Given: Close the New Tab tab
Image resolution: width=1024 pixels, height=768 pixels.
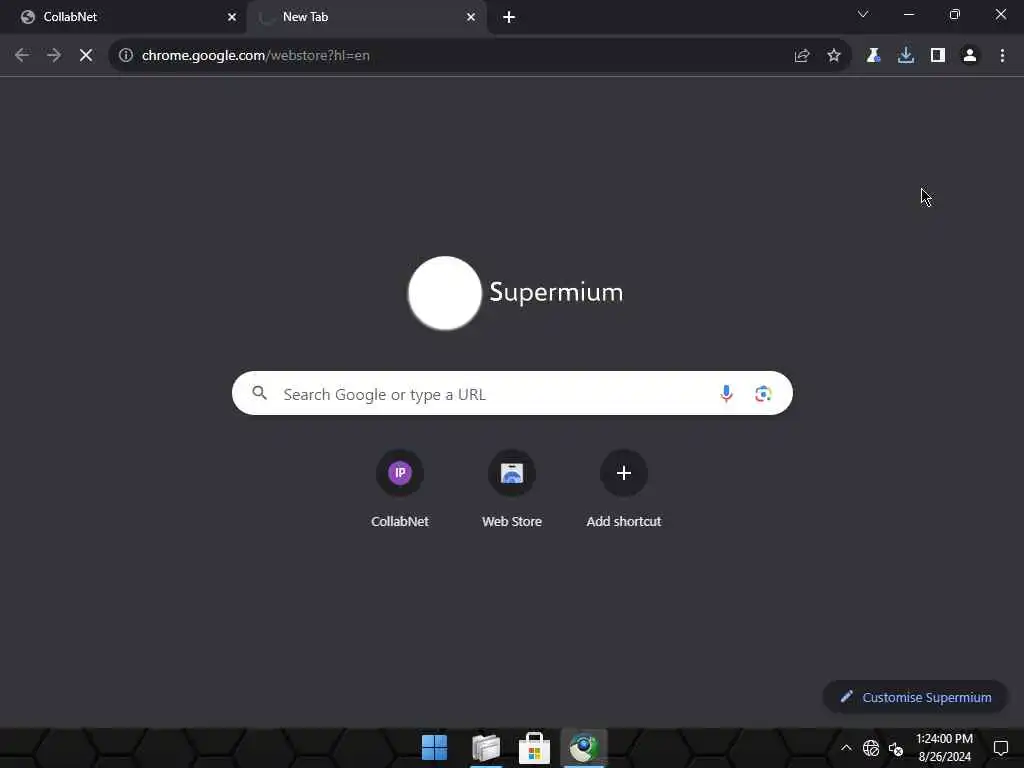Looking at the screenshot, I should tap(471, 17).
